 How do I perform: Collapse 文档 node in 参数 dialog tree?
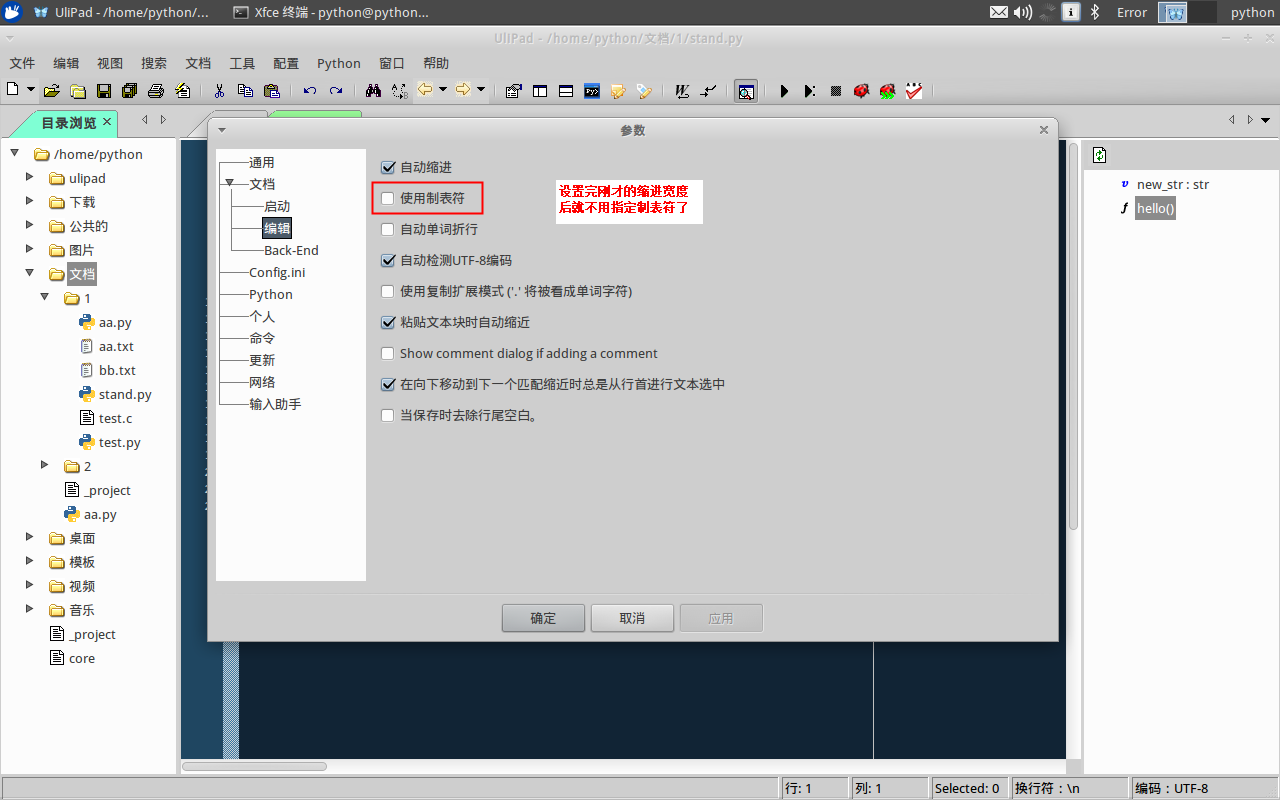point(230,184)
